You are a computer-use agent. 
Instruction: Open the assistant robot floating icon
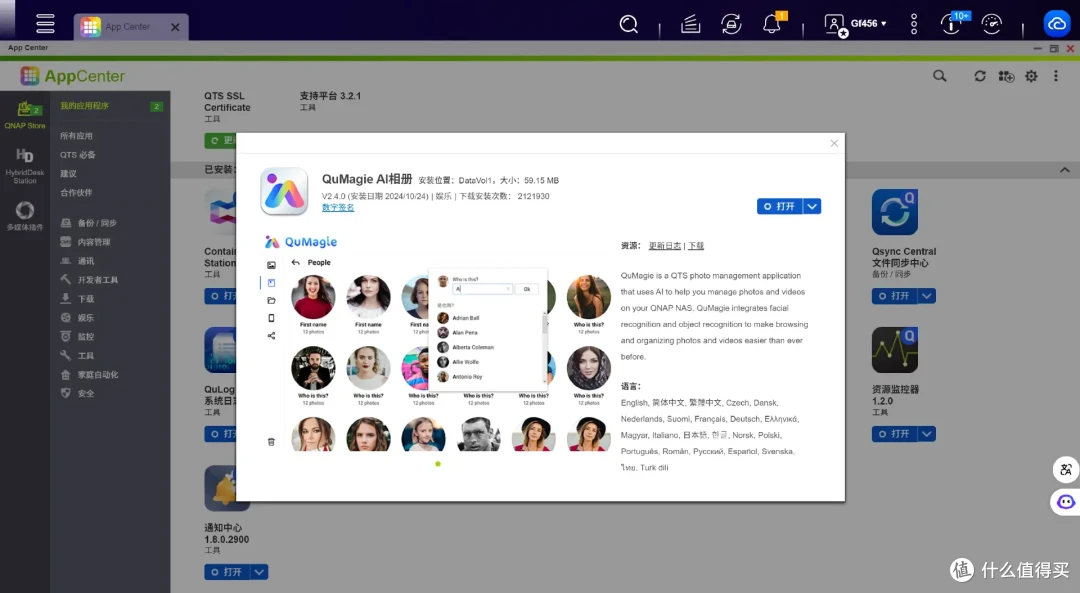pos(1066,501)
